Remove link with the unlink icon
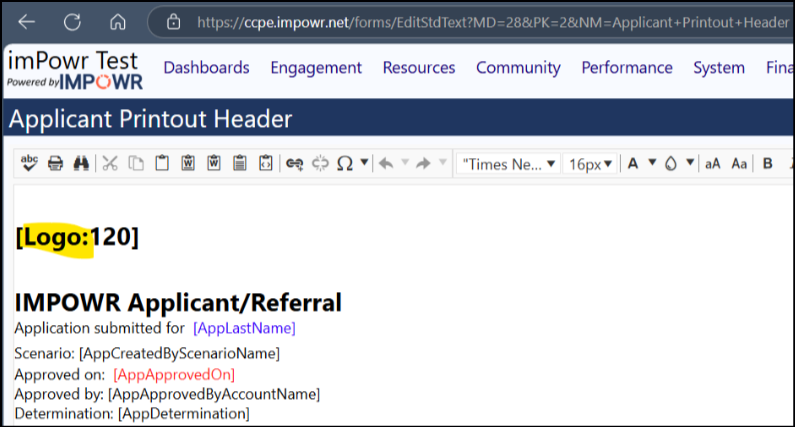 click(x=320, y=163)
